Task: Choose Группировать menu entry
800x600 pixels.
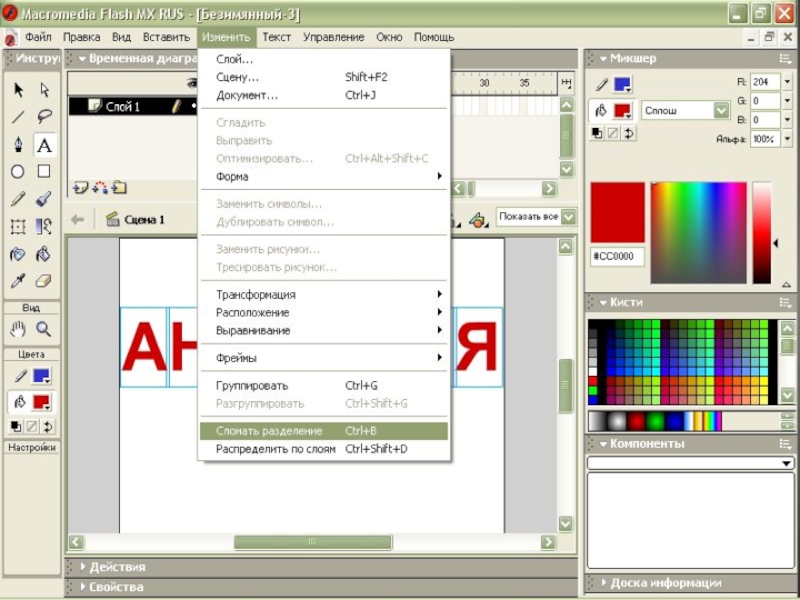Action: 324,386
